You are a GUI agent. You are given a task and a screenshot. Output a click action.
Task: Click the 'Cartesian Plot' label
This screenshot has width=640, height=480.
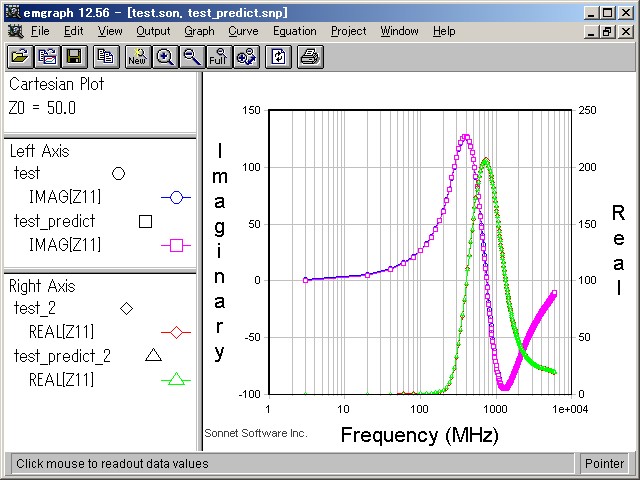pos(56,84)
